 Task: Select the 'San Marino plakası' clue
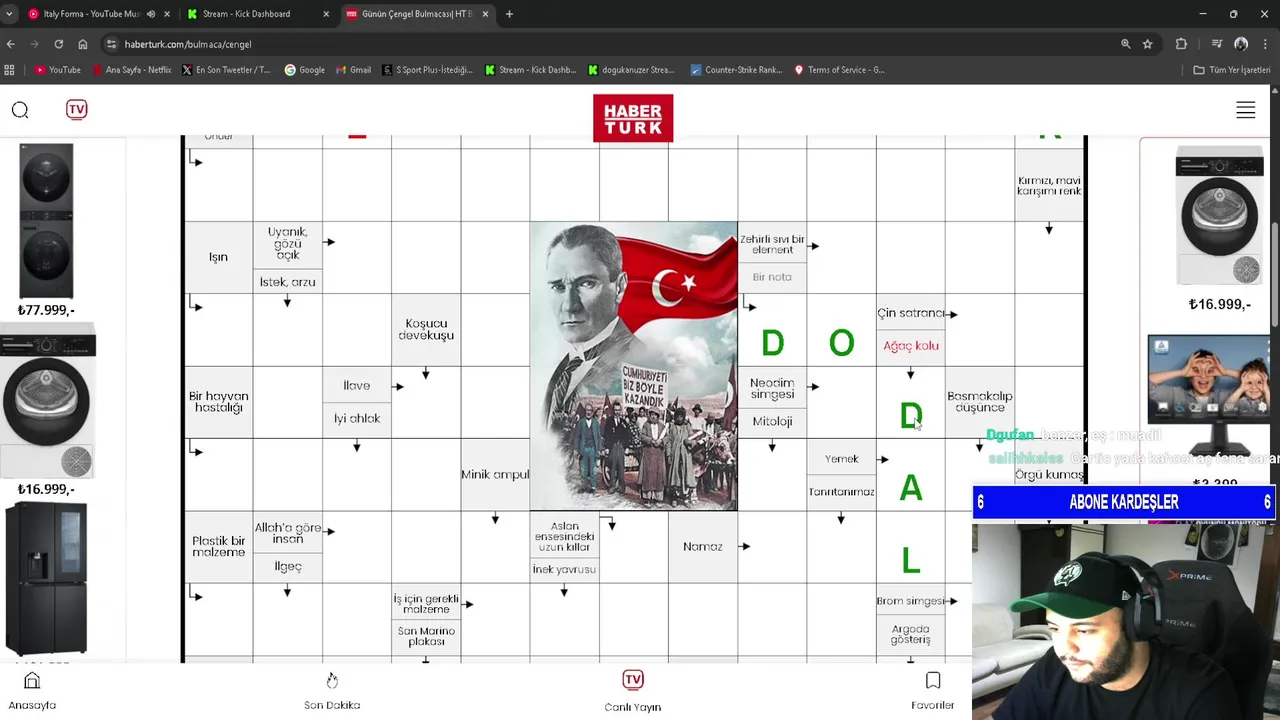tap(426, 636)
